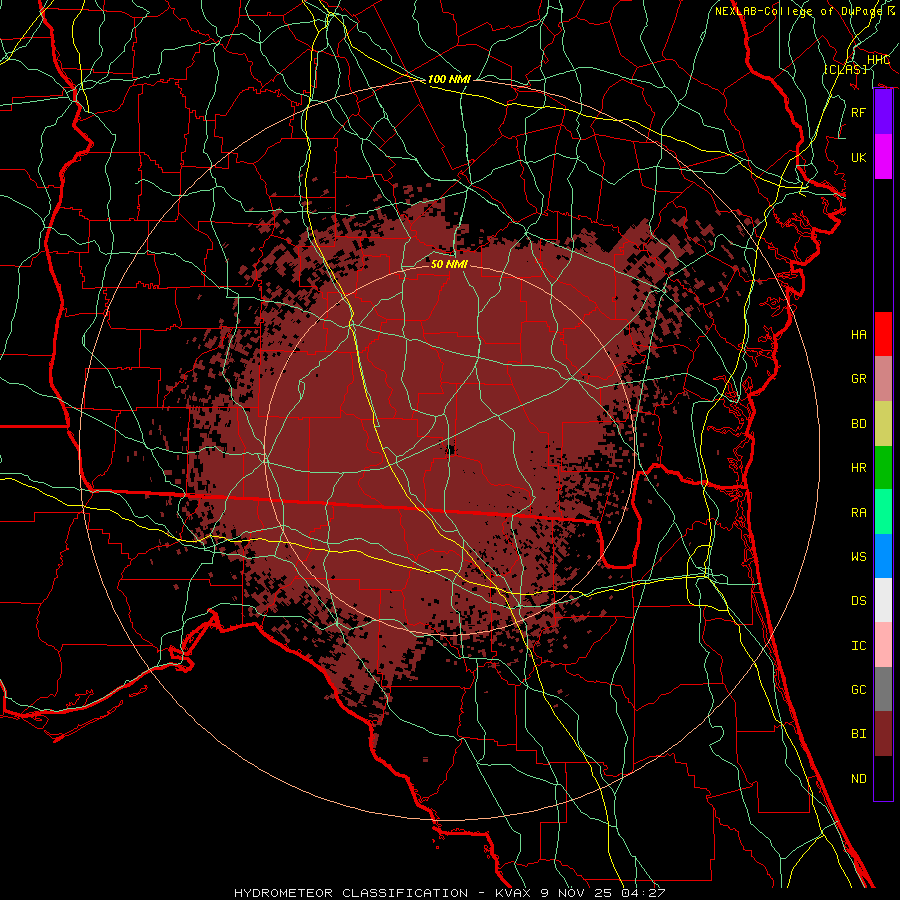
Task: Click the GC gray legend swatch
Action: tap(883, 689)
